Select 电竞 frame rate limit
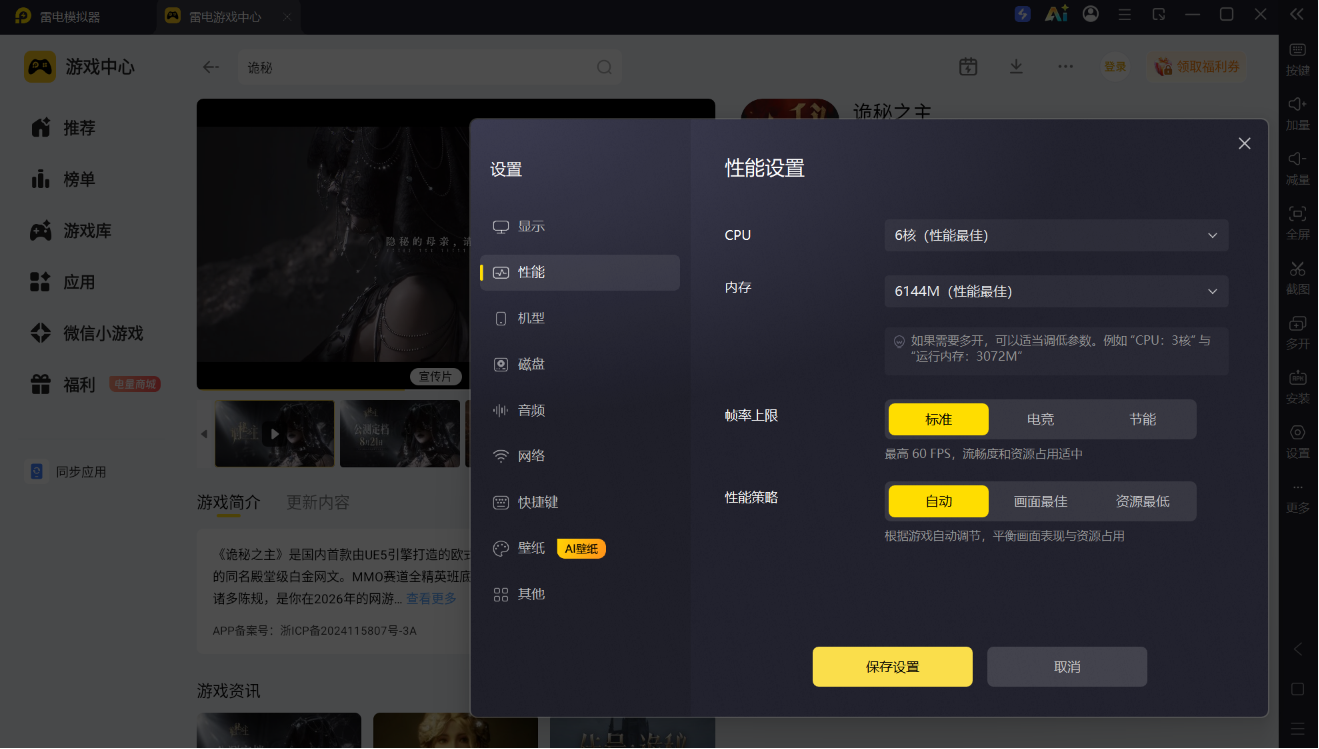This screenshot has height=749, width=1319. click(1040, 420)
